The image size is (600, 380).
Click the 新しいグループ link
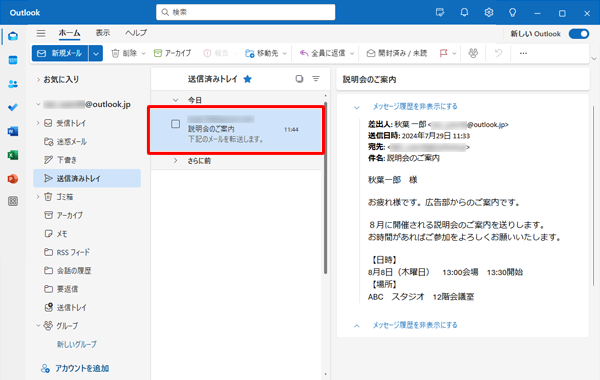77,344
